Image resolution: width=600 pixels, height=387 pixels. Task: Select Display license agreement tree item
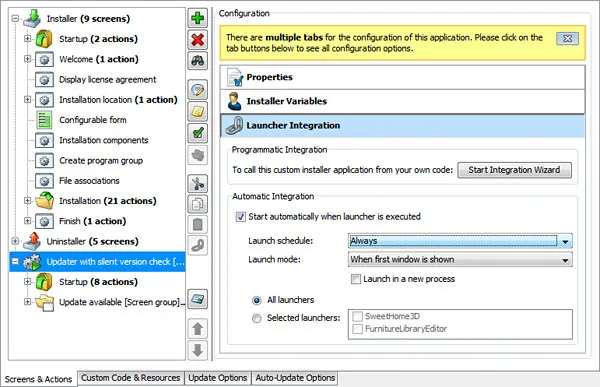pyautogui.click(x=108, y=80)
